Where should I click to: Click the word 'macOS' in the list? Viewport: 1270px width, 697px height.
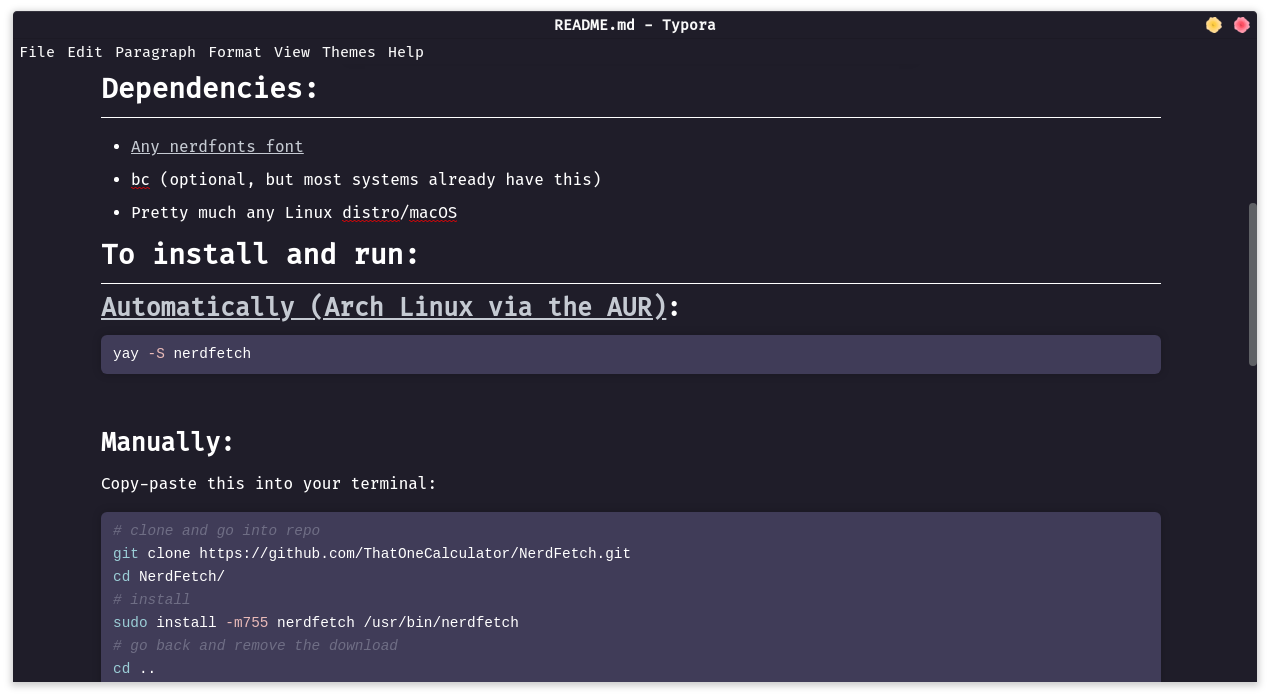[433, 213]
